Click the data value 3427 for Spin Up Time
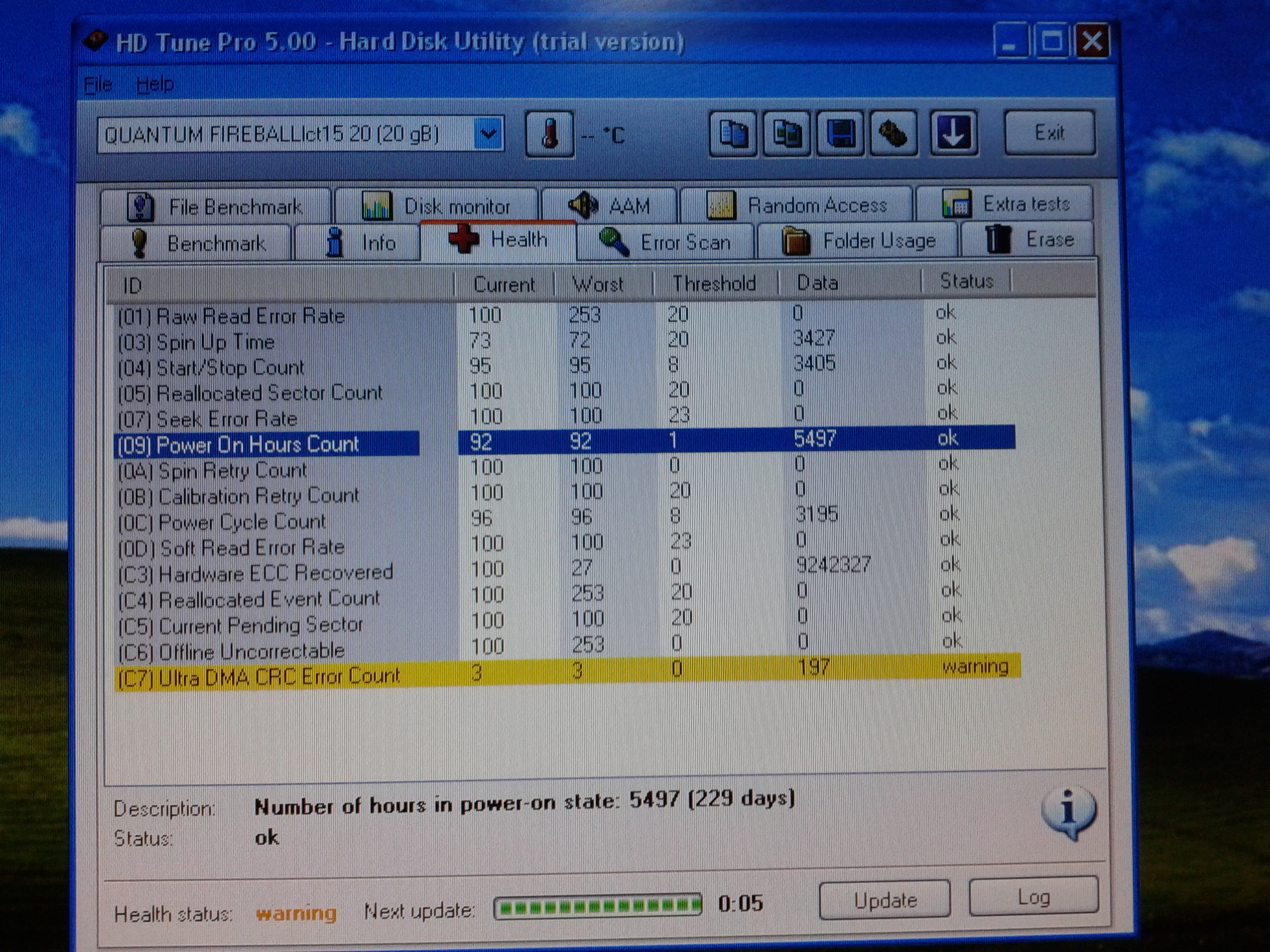 point(814,338)
